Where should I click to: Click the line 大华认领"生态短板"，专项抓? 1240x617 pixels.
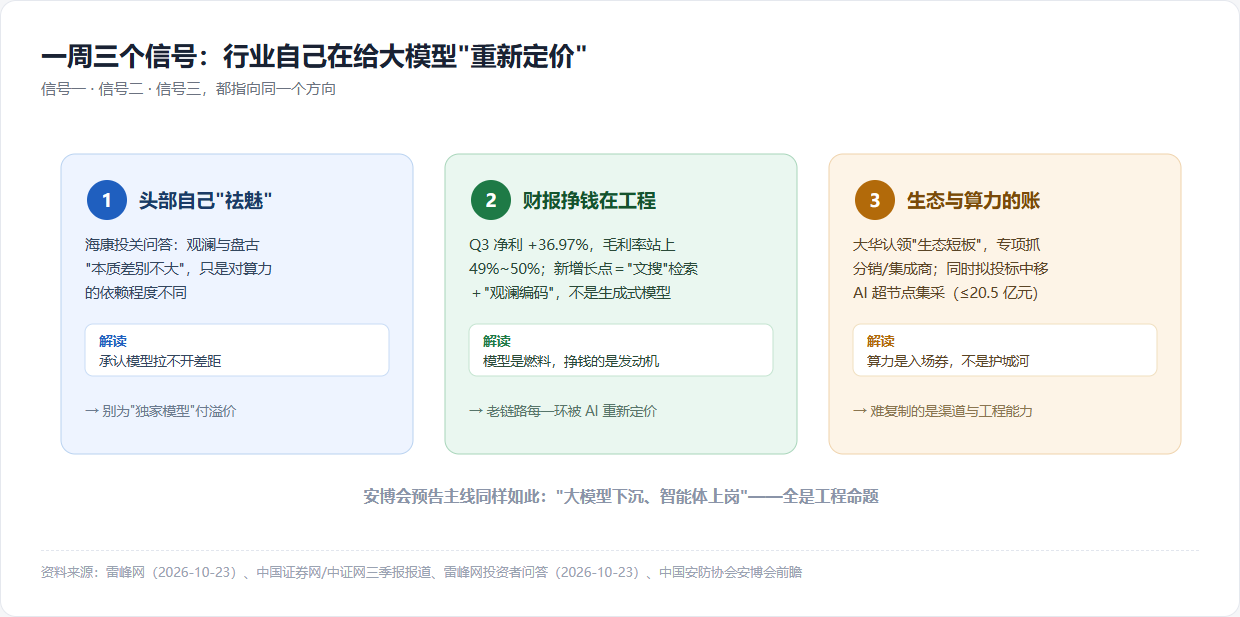(x=948, y=244)
